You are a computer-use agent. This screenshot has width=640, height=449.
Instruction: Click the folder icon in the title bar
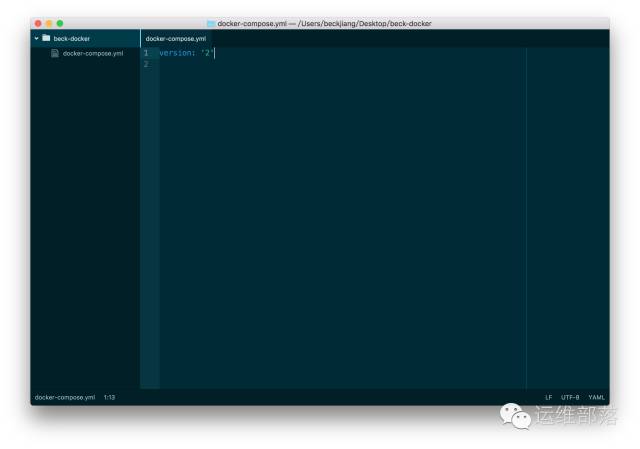(211, 24)
